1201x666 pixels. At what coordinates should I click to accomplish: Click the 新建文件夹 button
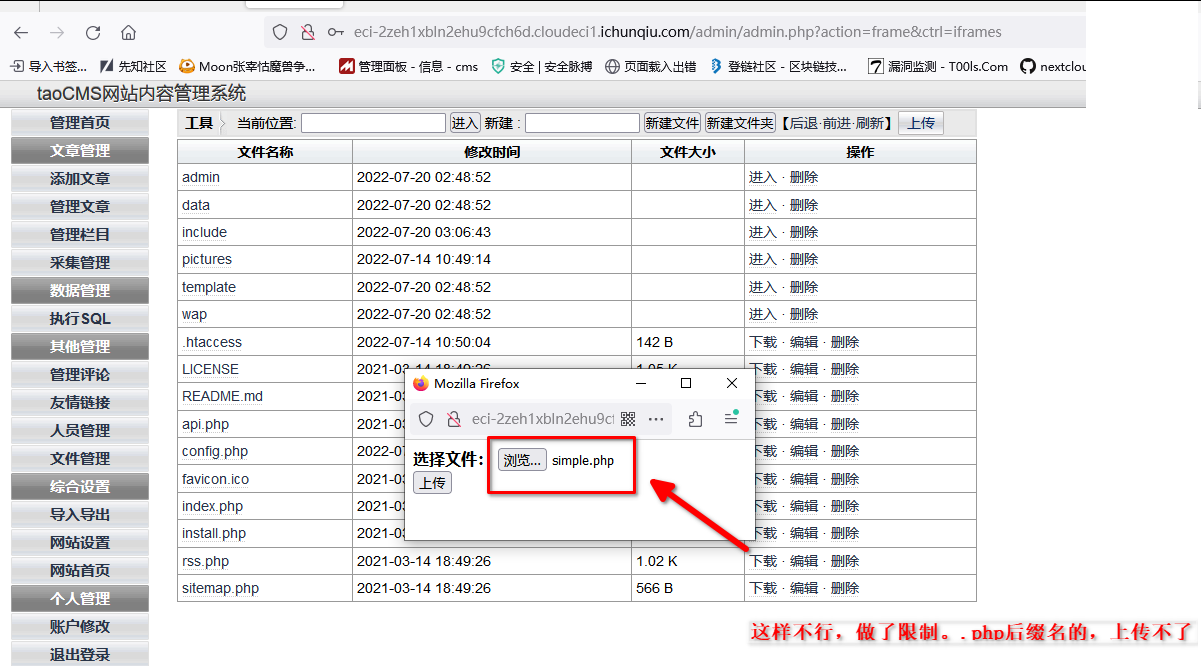coord(740,123)
